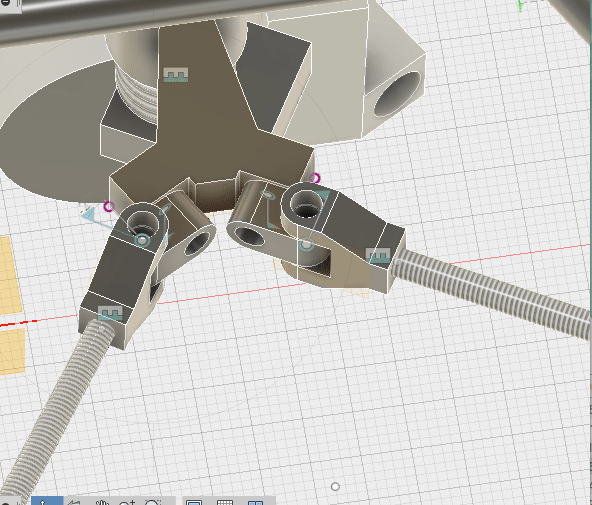The image size is (592, 505).
Task: Select the magenta sketch point above the right clevis
Action: click(315, 178)
